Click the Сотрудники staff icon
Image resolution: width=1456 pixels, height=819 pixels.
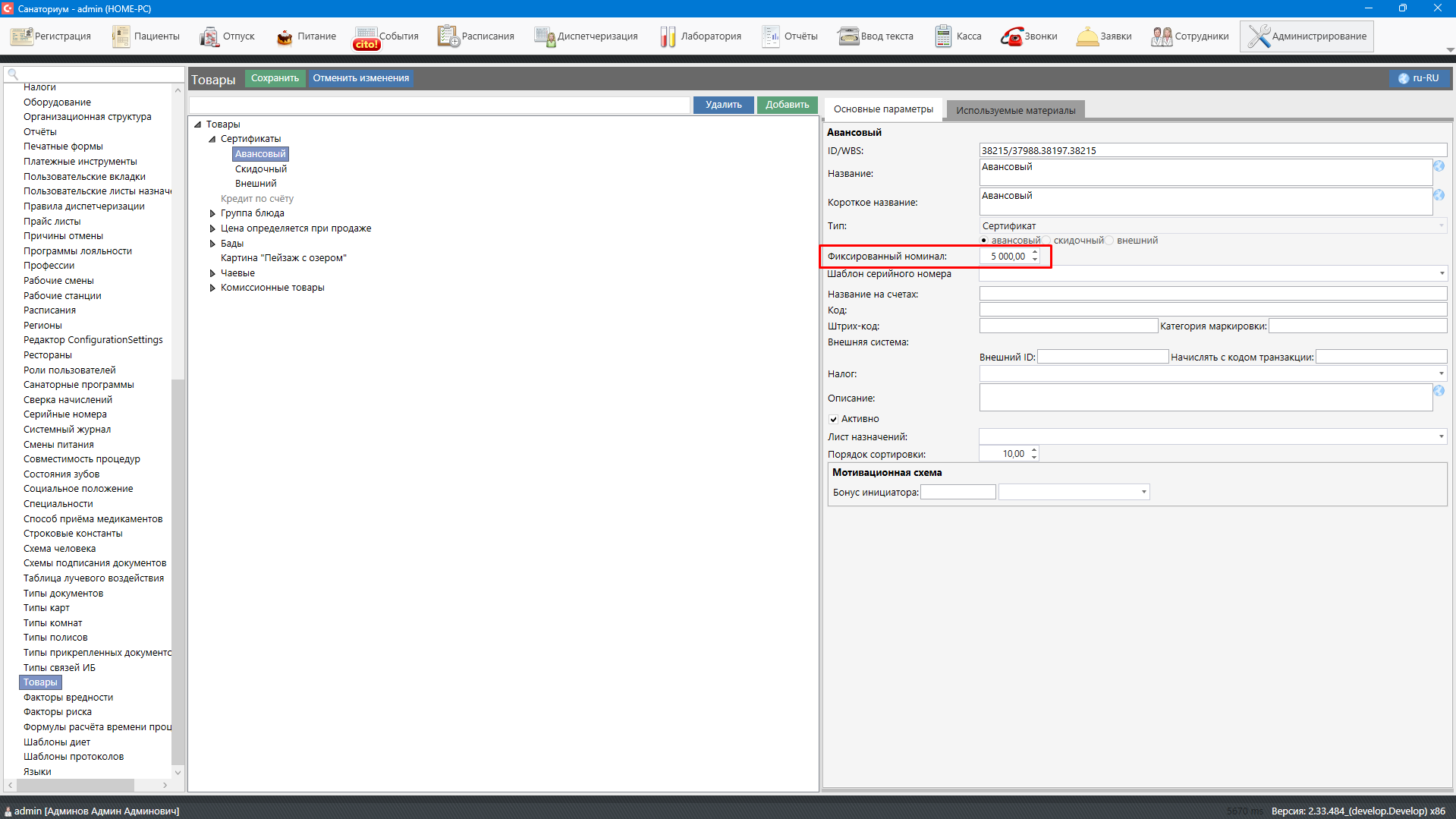point(1162,36)
